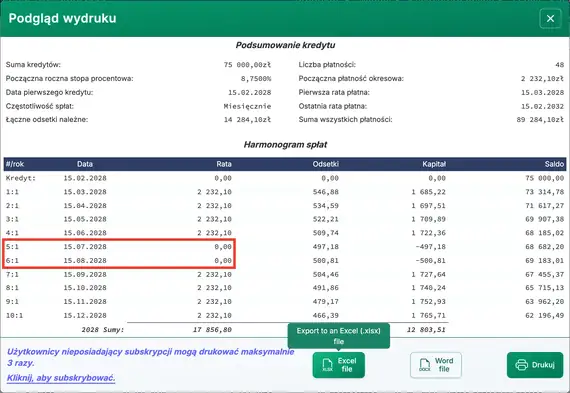
Task: Click the Drukuj print button
Action: 535,365
